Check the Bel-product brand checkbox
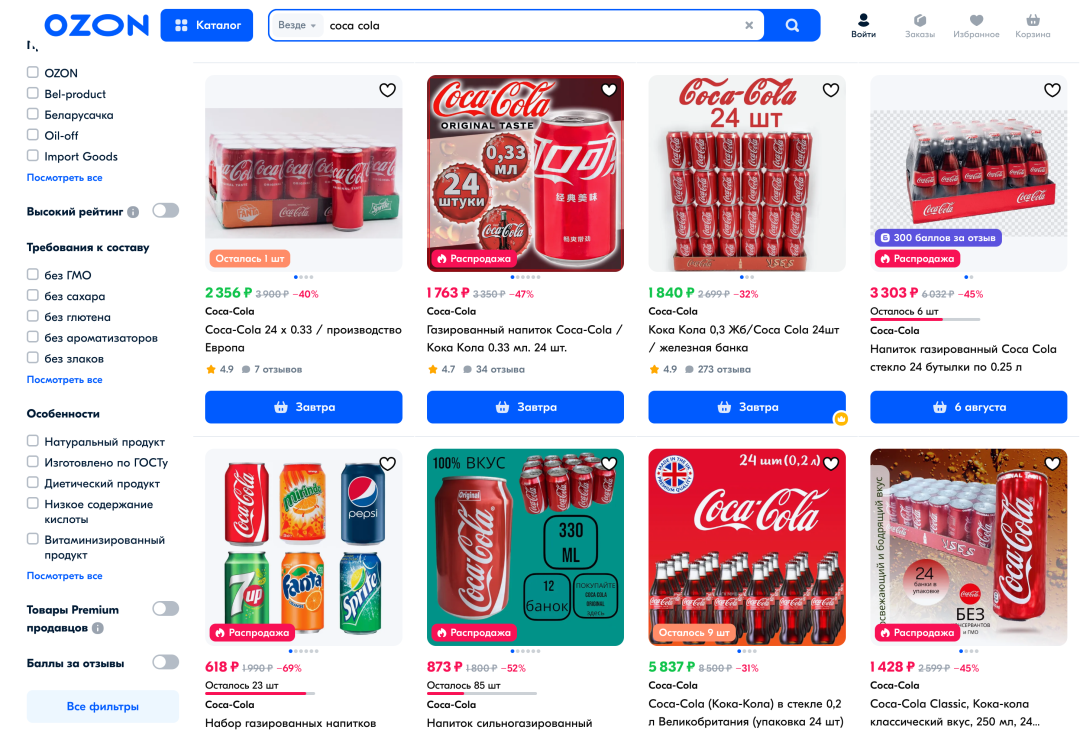This screenshot has height=734, width=1080. (33, 94)
